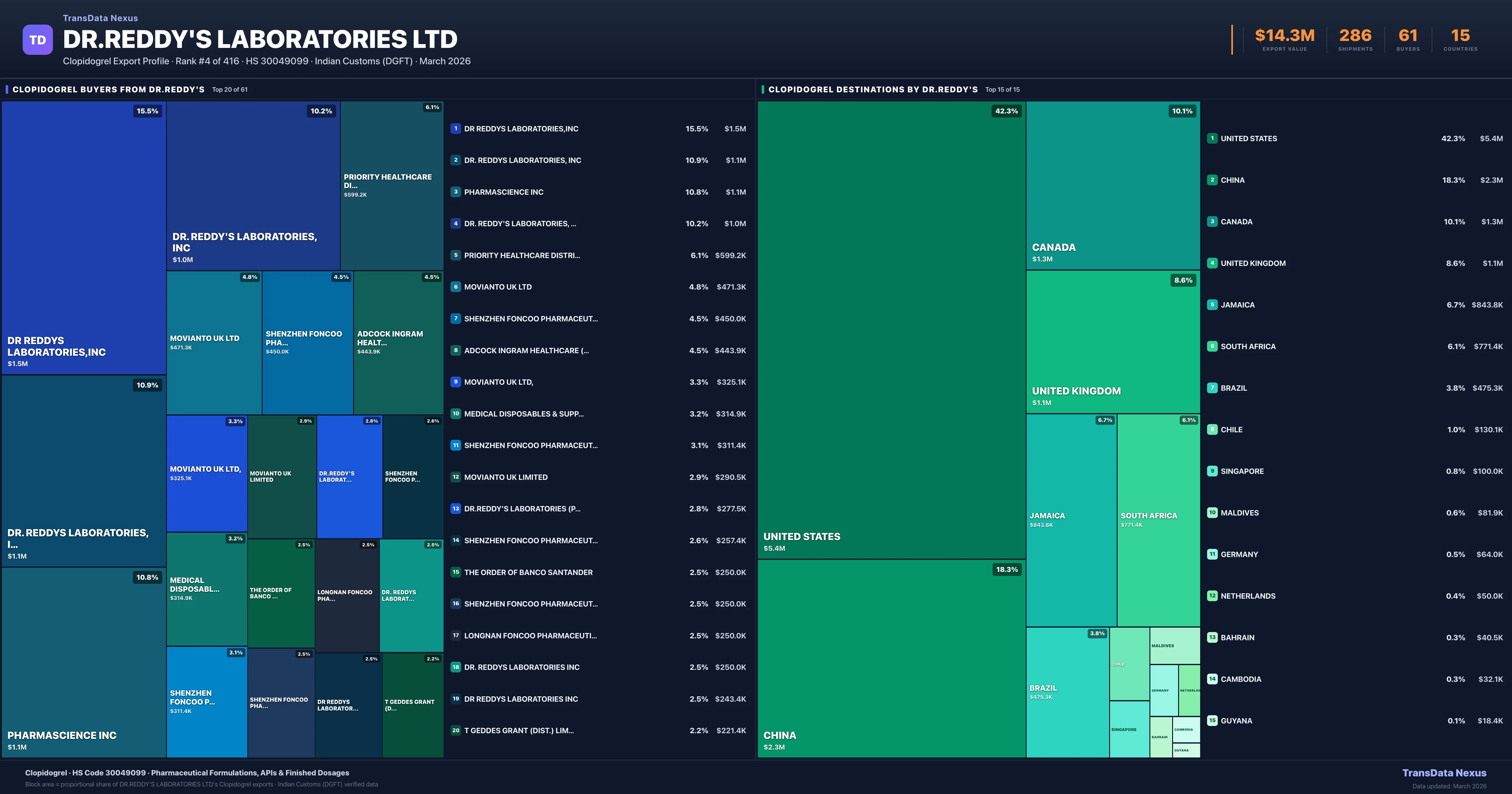Click rank badge 15 beside GUYANA

[x=1212, y=721]
